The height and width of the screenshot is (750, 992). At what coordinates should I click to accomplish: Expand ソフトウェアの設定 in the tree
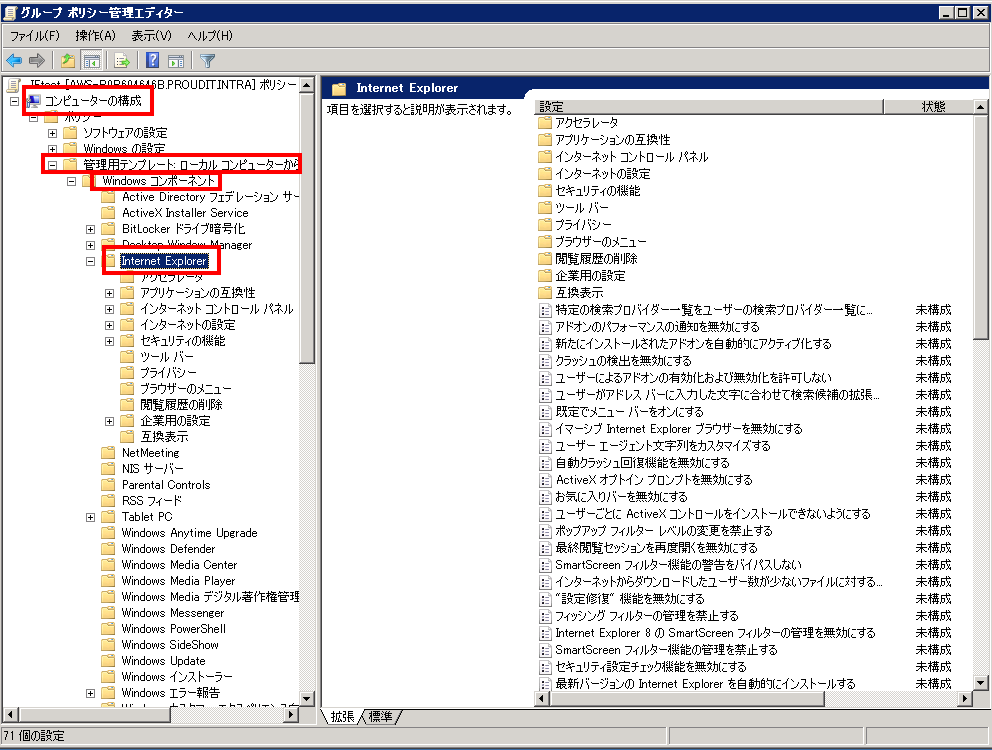[x=52, y=133]
